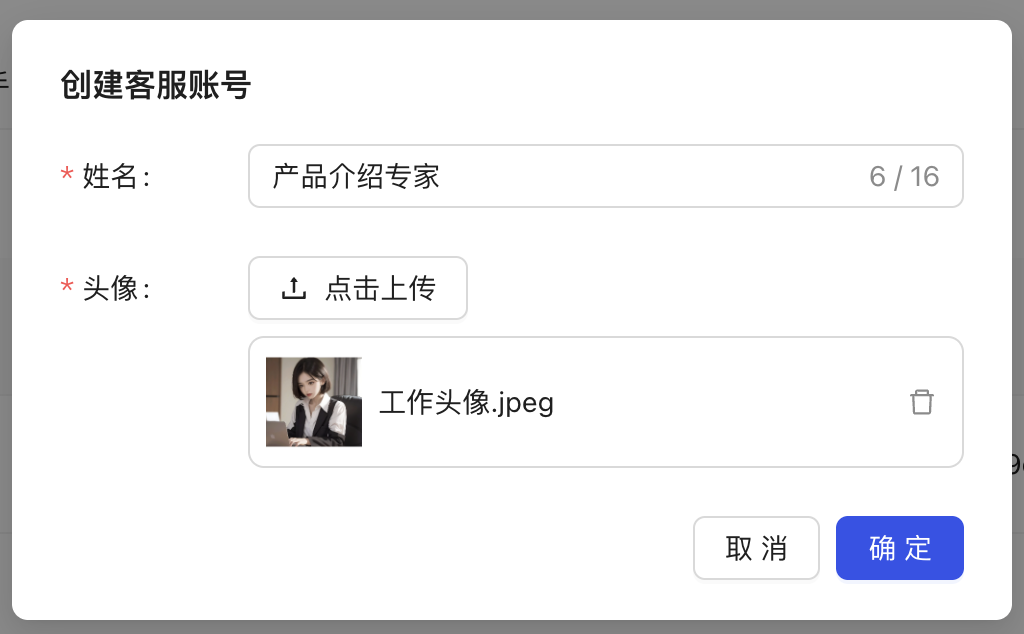Click the trash icon to delete 工作头像.jpeg
Image resolution: width=1024 pixels, height=634 pixels.
(921, 402)
